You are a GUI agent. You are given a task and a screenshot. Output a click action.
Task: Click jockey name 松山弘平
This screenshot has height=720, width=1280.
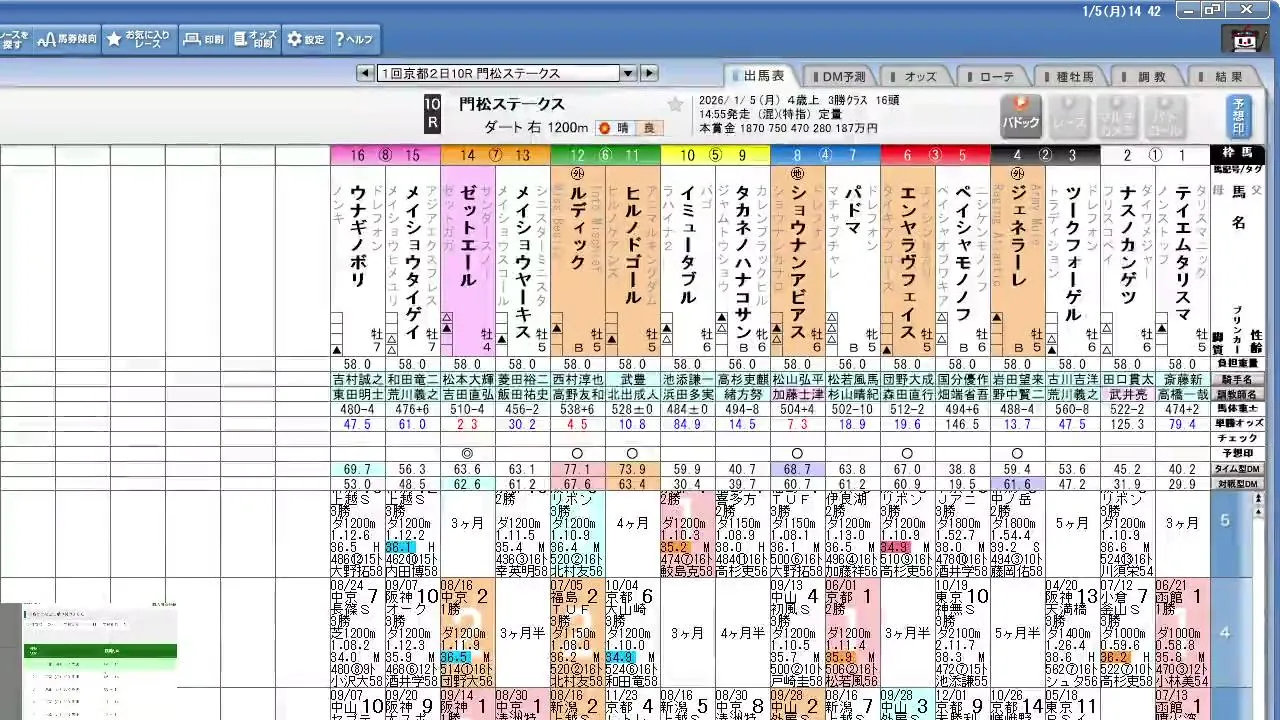tap(798, 379)
